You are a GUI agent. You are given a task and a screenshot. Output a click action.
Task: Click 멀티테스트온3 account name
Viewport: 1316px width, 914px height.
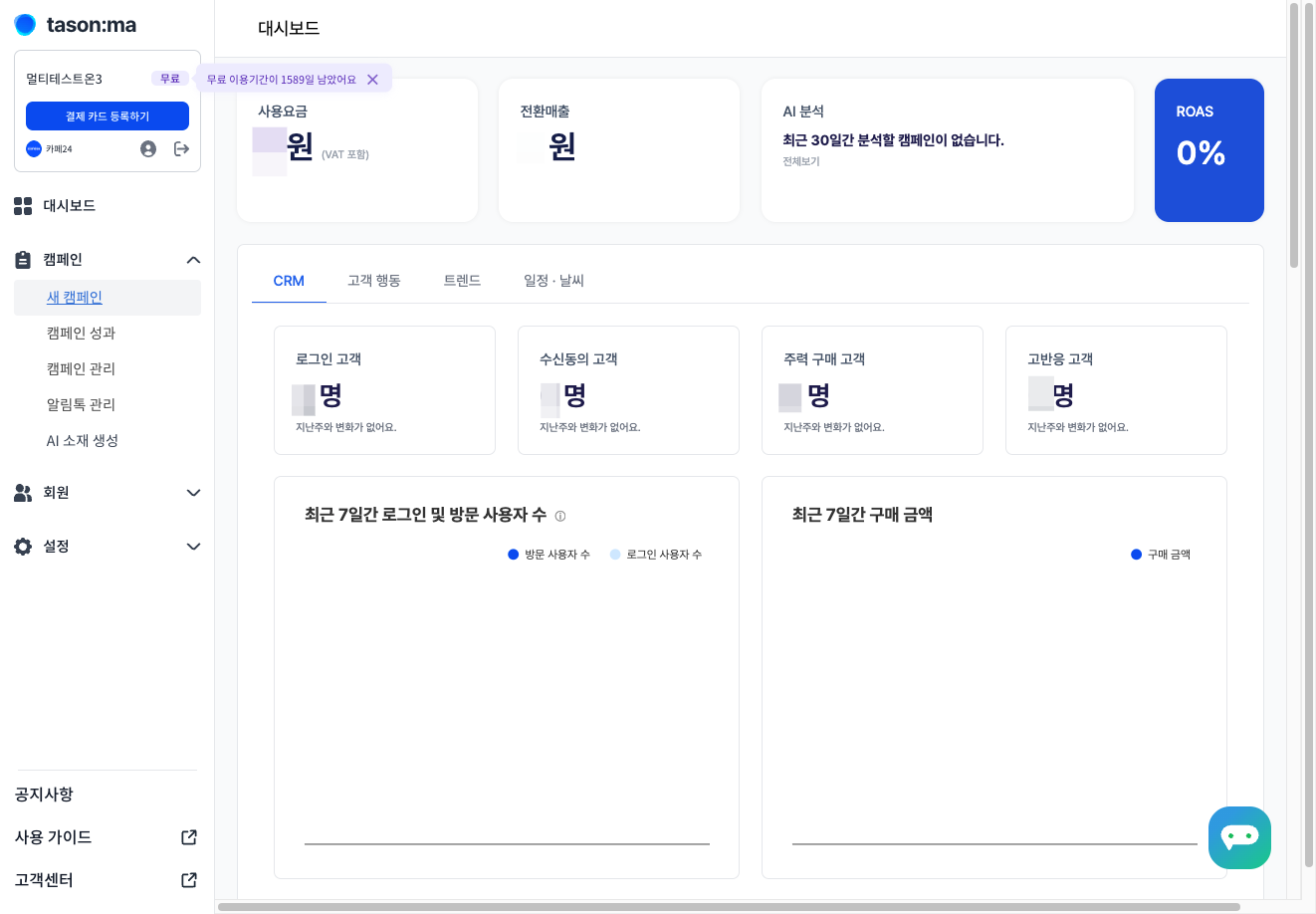point(65,79)
